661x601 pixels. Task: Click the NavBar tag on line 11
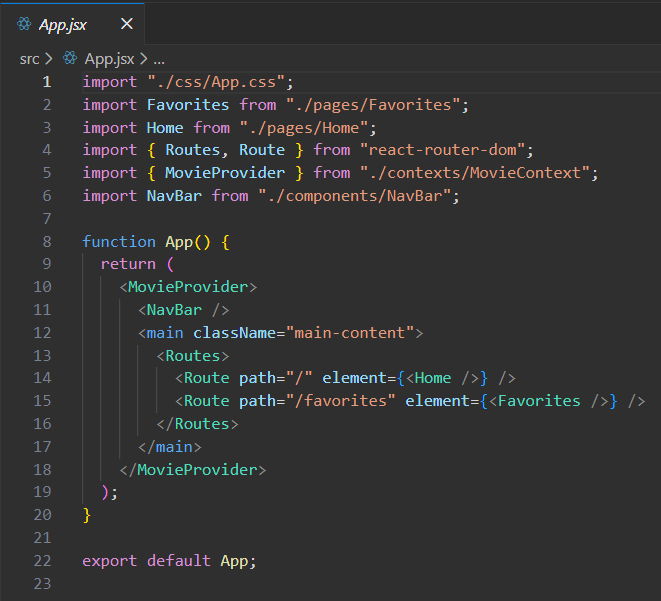(174, 310)
